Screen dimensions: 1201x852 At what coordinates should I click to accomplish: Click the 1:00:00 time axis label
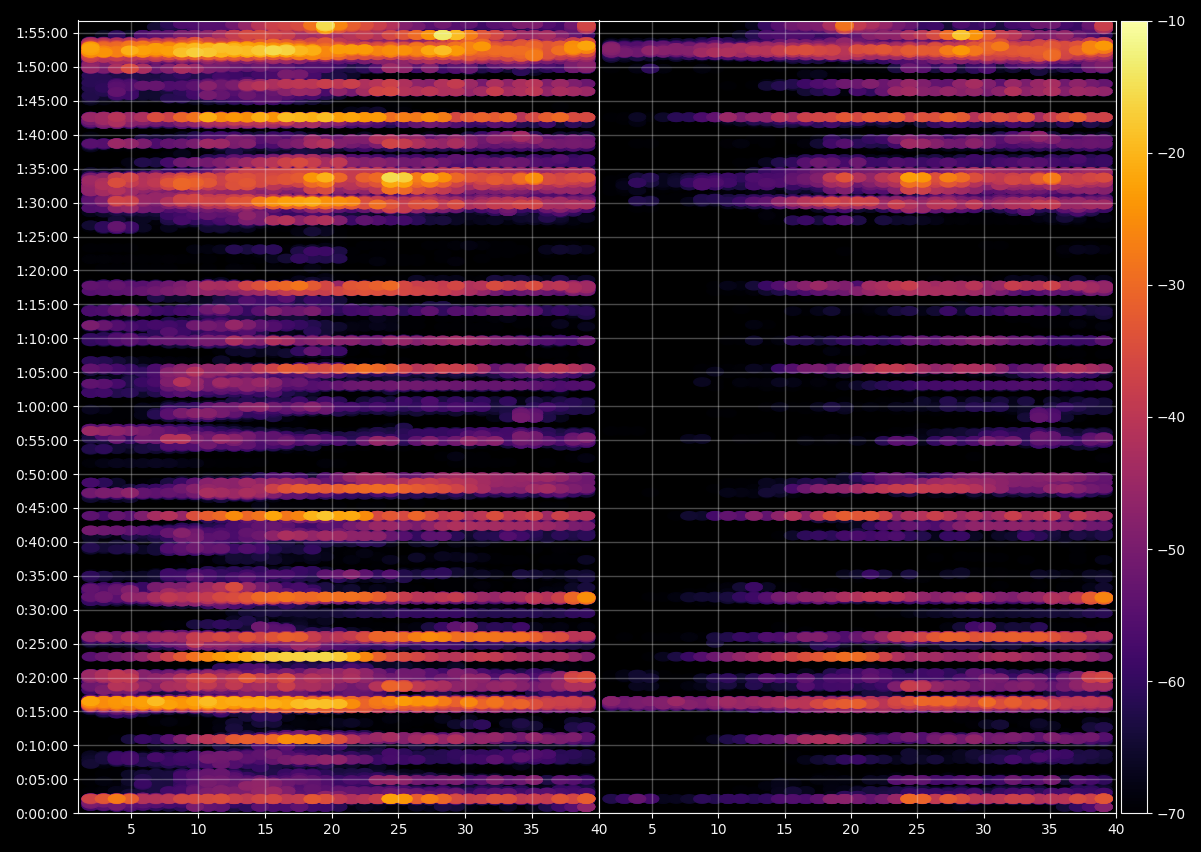42,407
